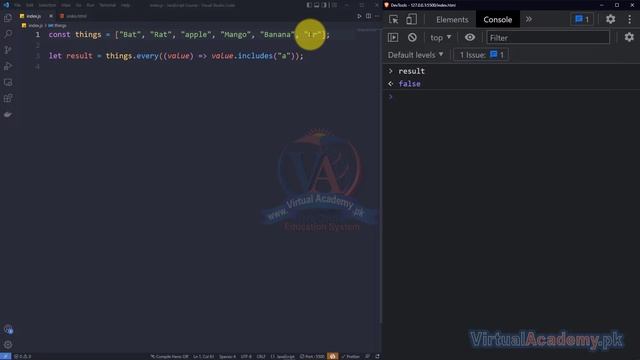Open the top JavaScript context dropdown
This screenshot has height=360, width=640.
click(x=440, y=38)
